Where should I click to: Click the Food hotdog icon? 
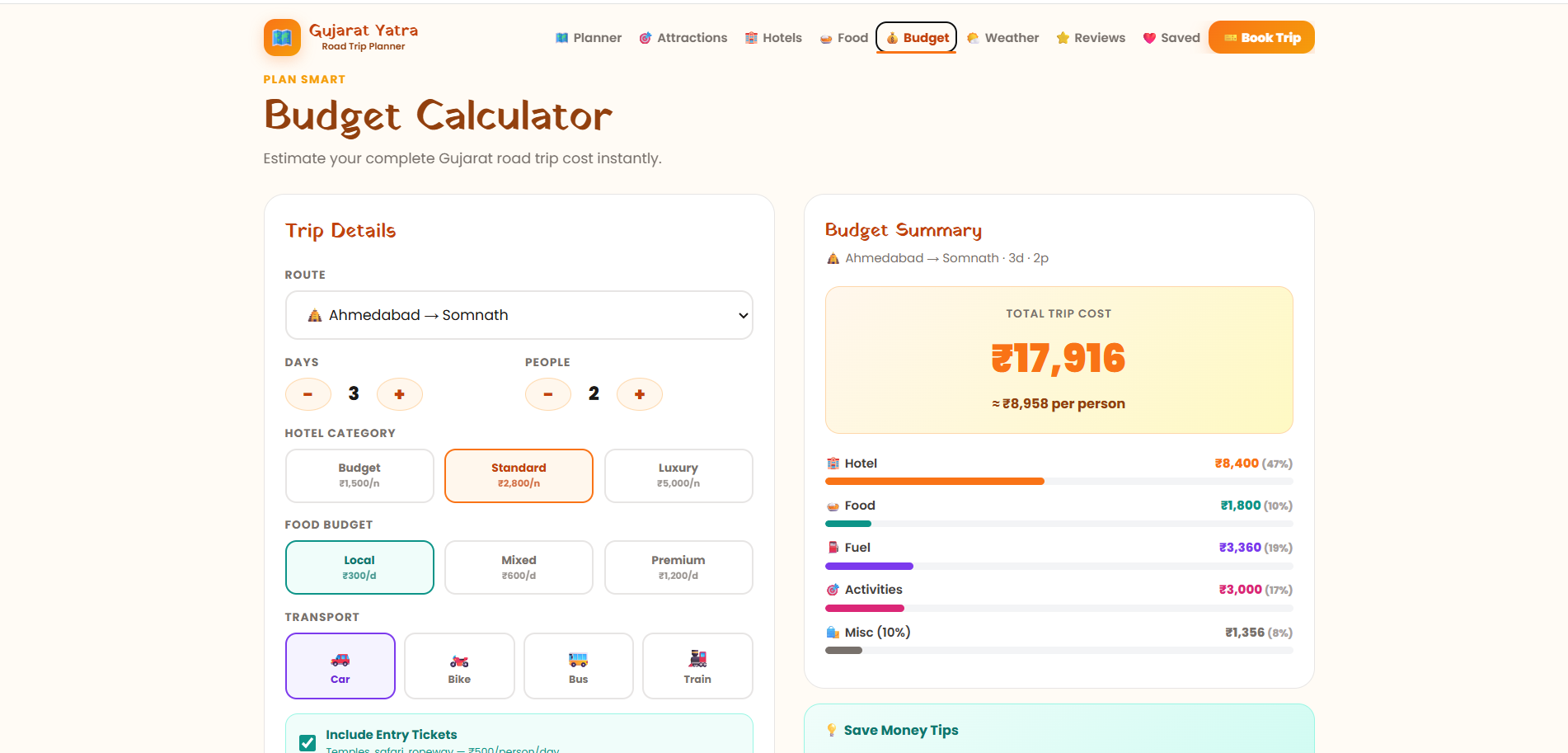coord(824,37)
